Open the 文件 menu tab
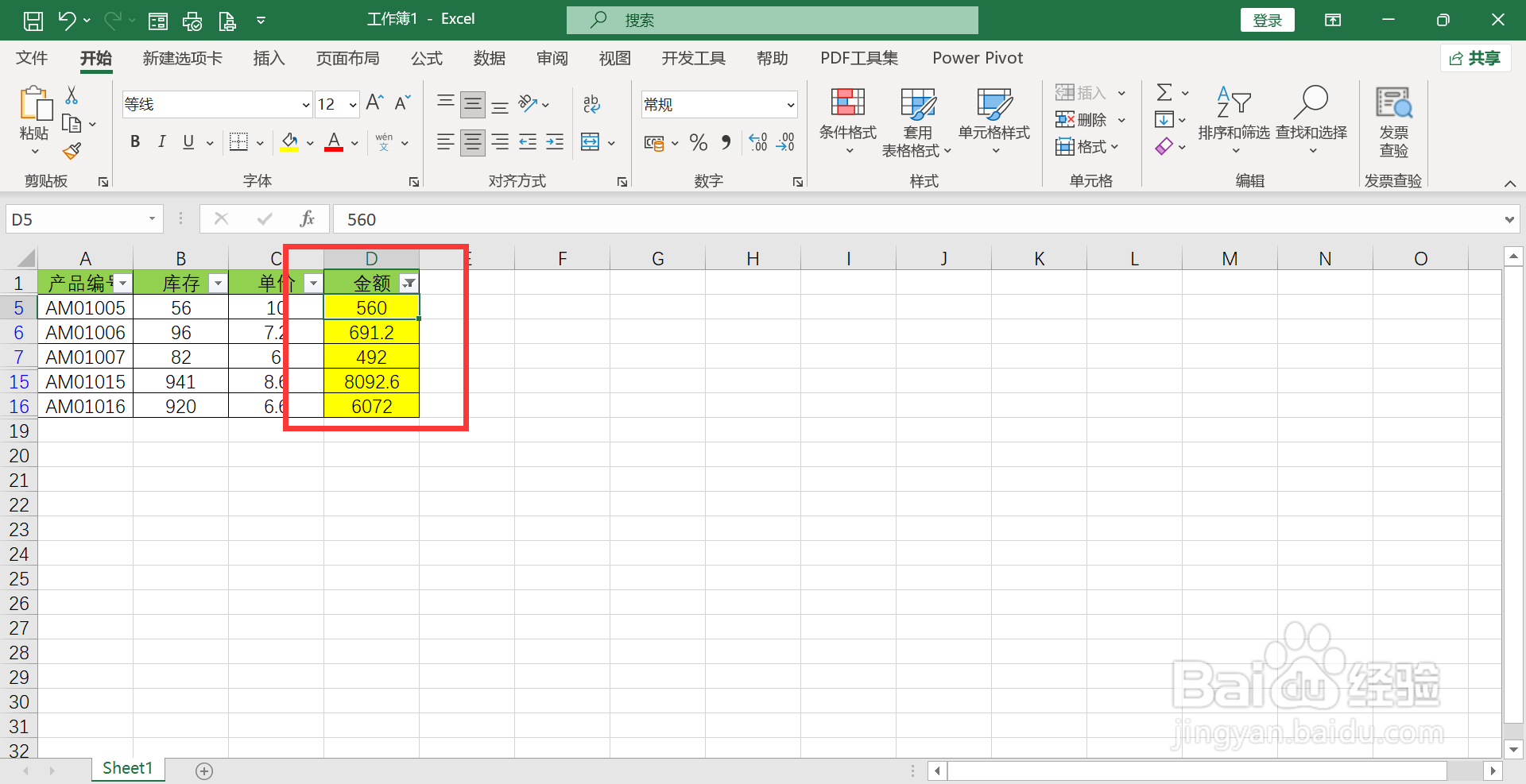The width and height of the screenshot is (1526, 784). click(x=32, y=58)
